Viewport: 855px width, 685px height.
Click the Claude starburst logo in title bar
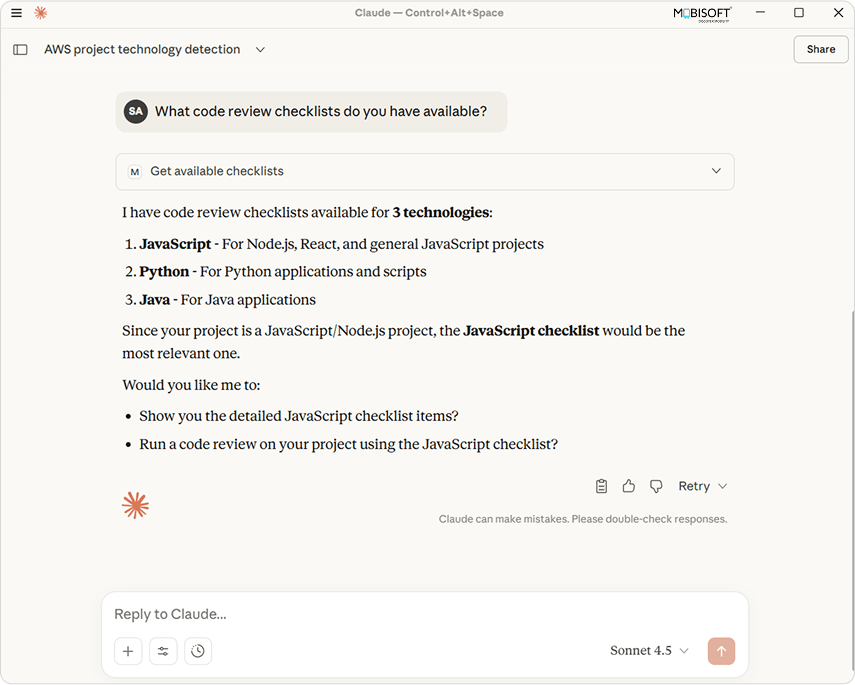(x=40, y=13)
